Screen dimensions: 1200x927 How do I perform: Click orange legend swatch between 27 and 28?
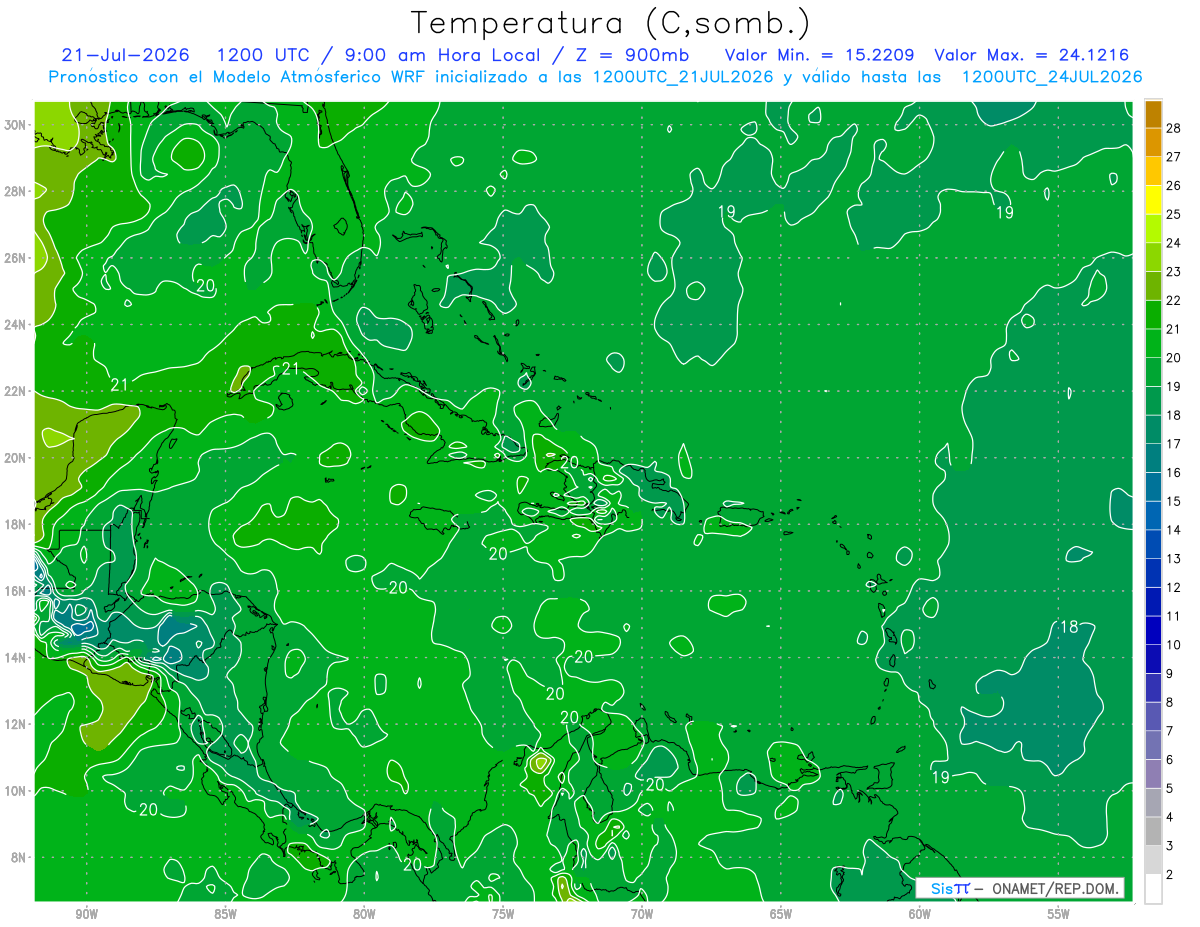1153,142
